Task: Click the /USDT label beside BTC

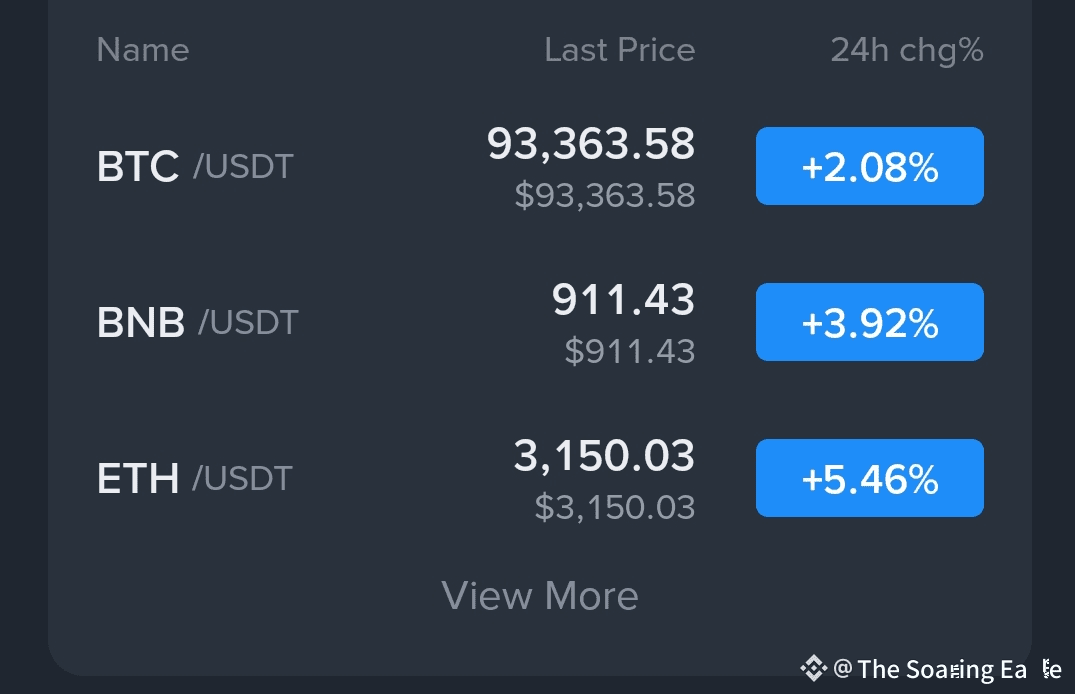Action: coord(243,166)
